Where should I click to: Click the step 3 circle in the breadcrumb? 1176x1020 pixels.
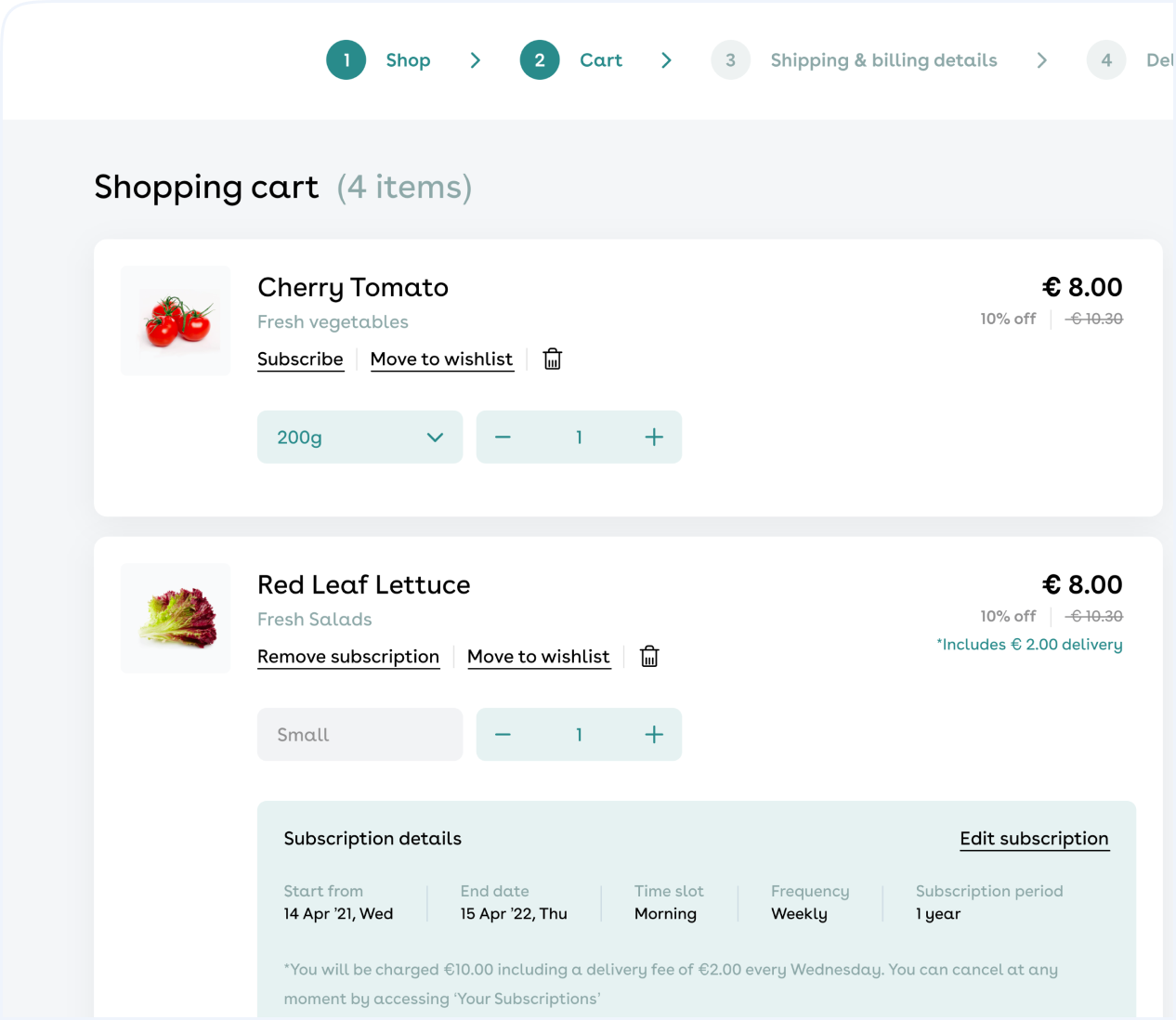click(730, 59)
